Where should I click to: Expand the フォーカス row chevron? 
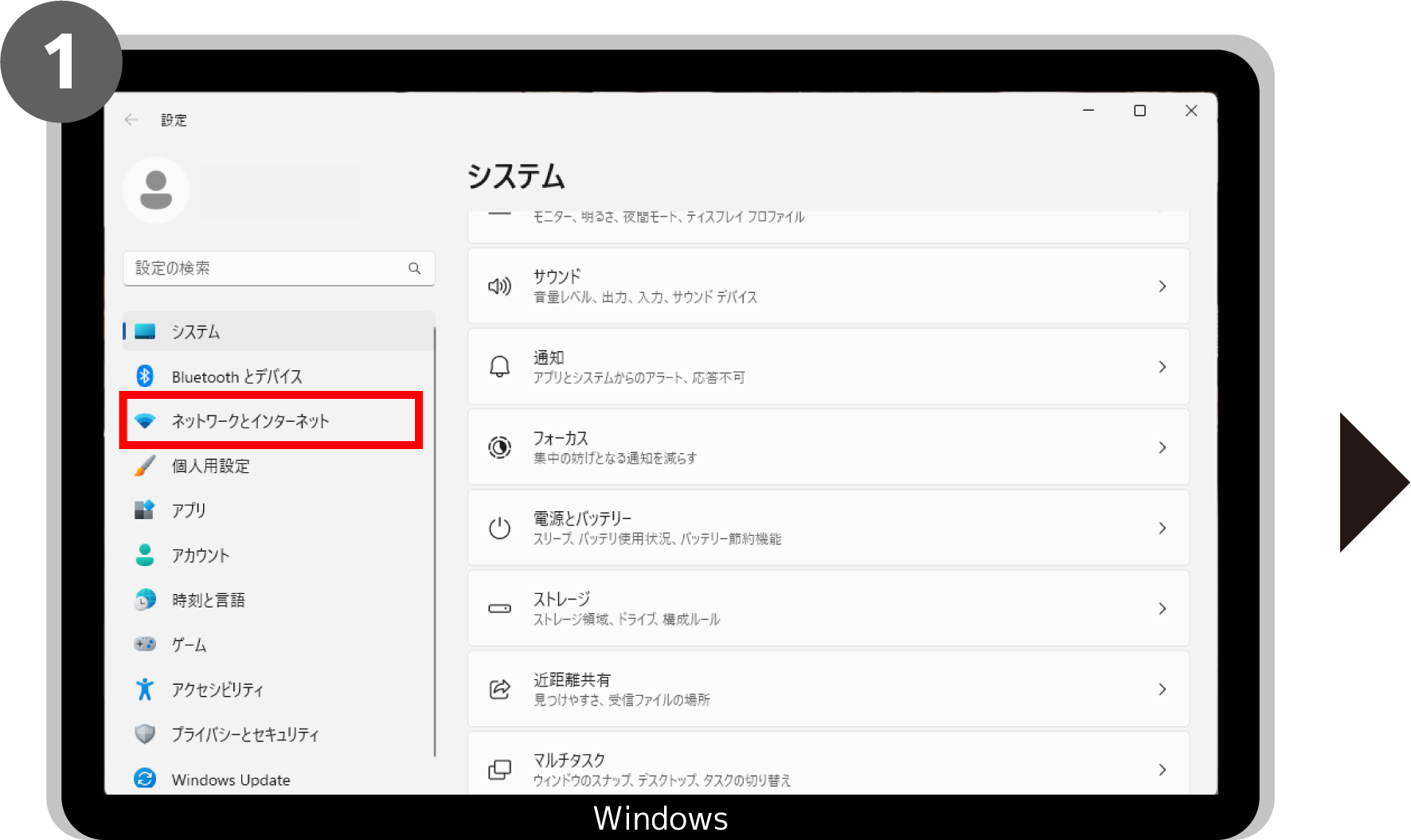point(1162,447)
